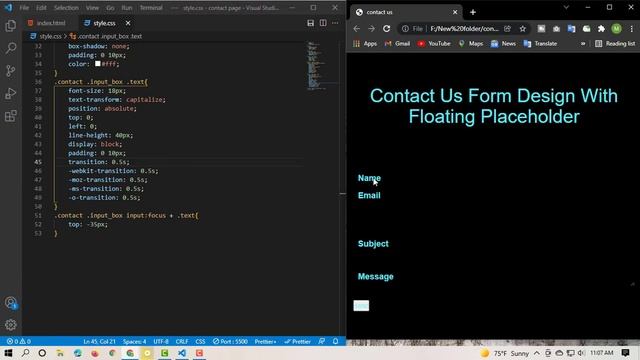Go forward in Chrome

[x=371, y=29]
